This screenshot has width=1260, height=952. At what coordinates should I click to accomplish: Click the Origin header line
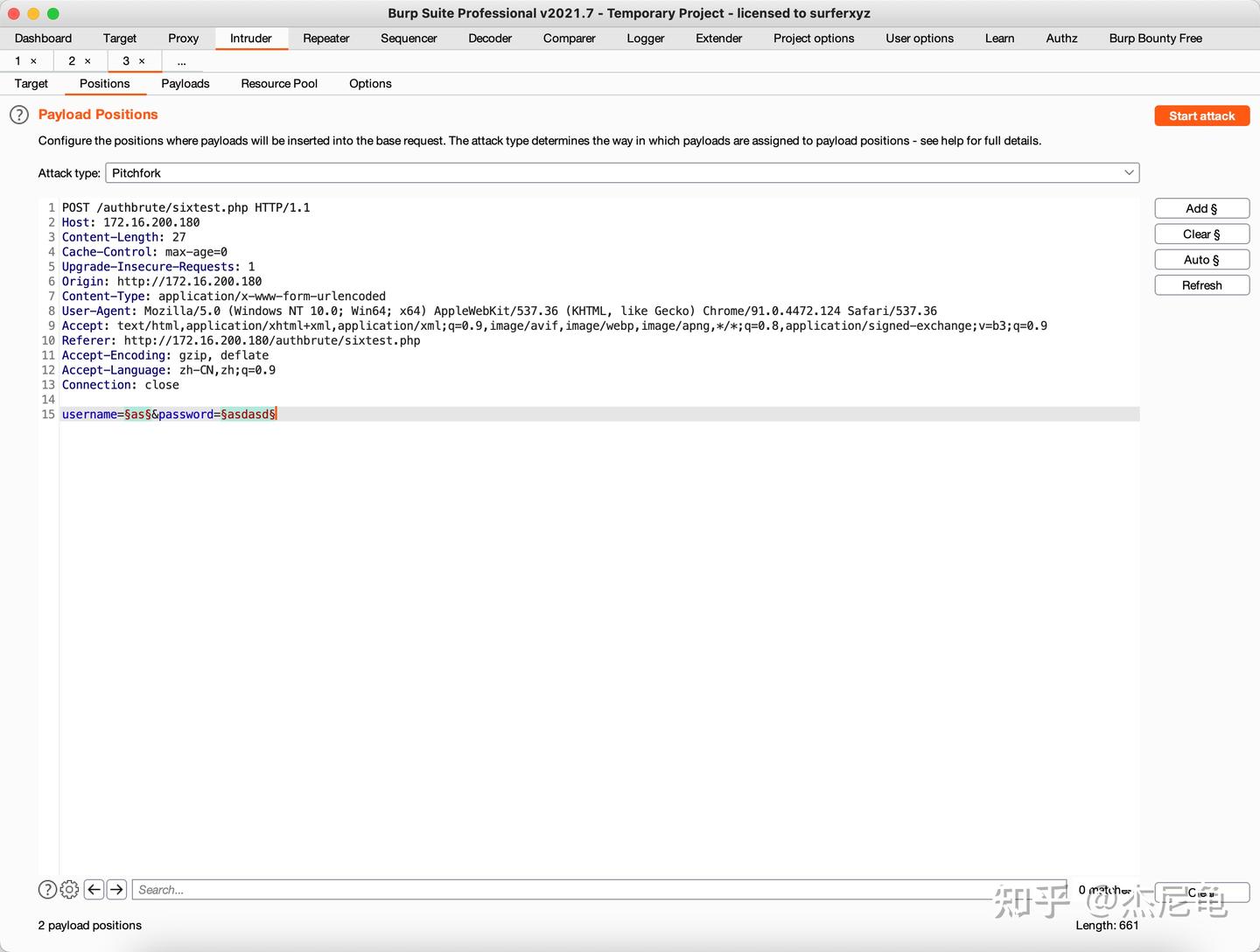(162, 282)
